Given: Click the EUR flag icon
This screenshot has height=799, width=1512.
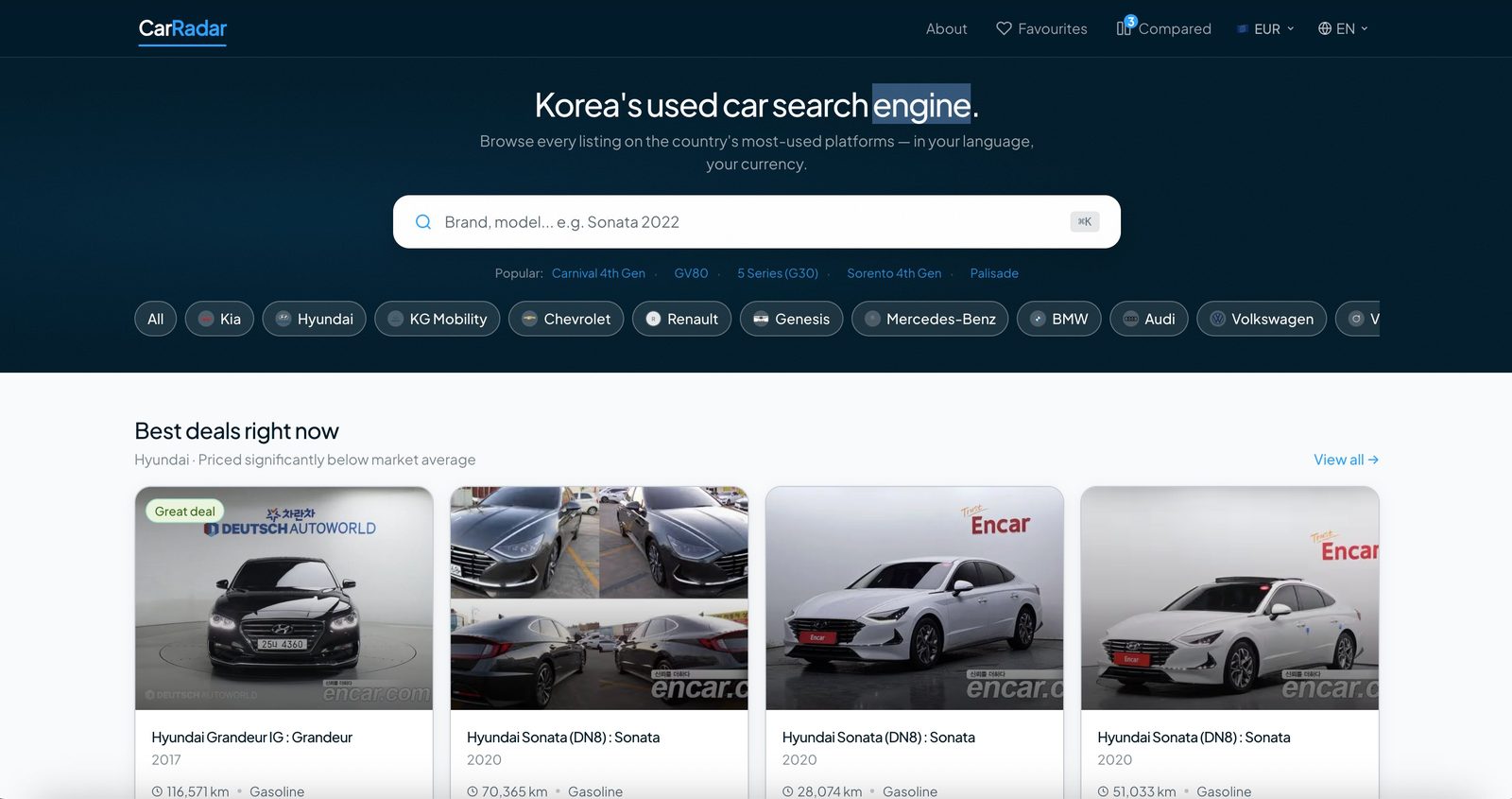Looking at the screenshot, I should coord(1243,29).
